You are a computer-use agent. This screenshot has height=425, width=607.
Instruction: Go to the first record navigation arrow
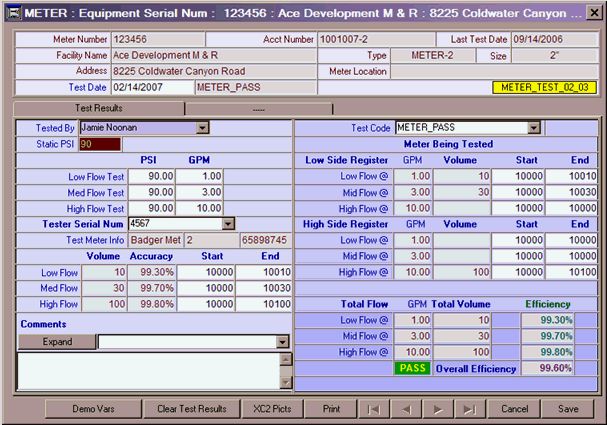(x=372, y=409)
